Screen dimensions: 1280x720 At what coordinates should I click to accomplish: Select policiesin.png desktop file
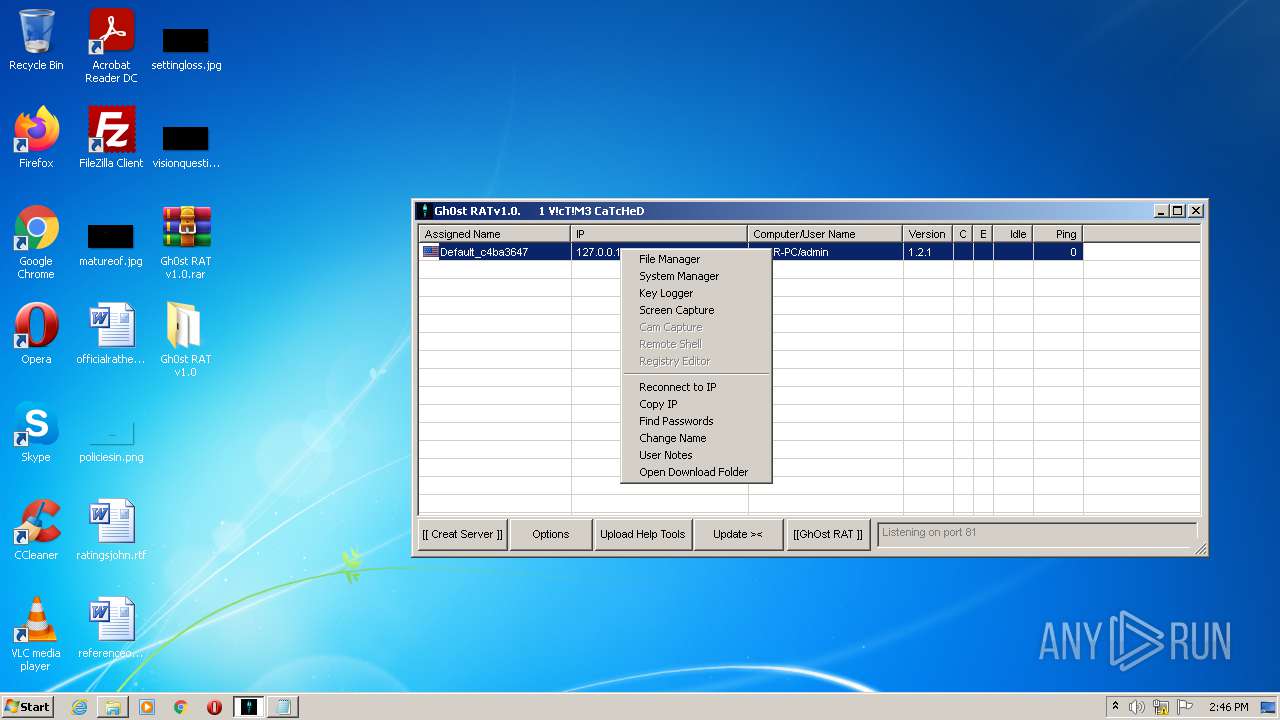coord(111,440)
